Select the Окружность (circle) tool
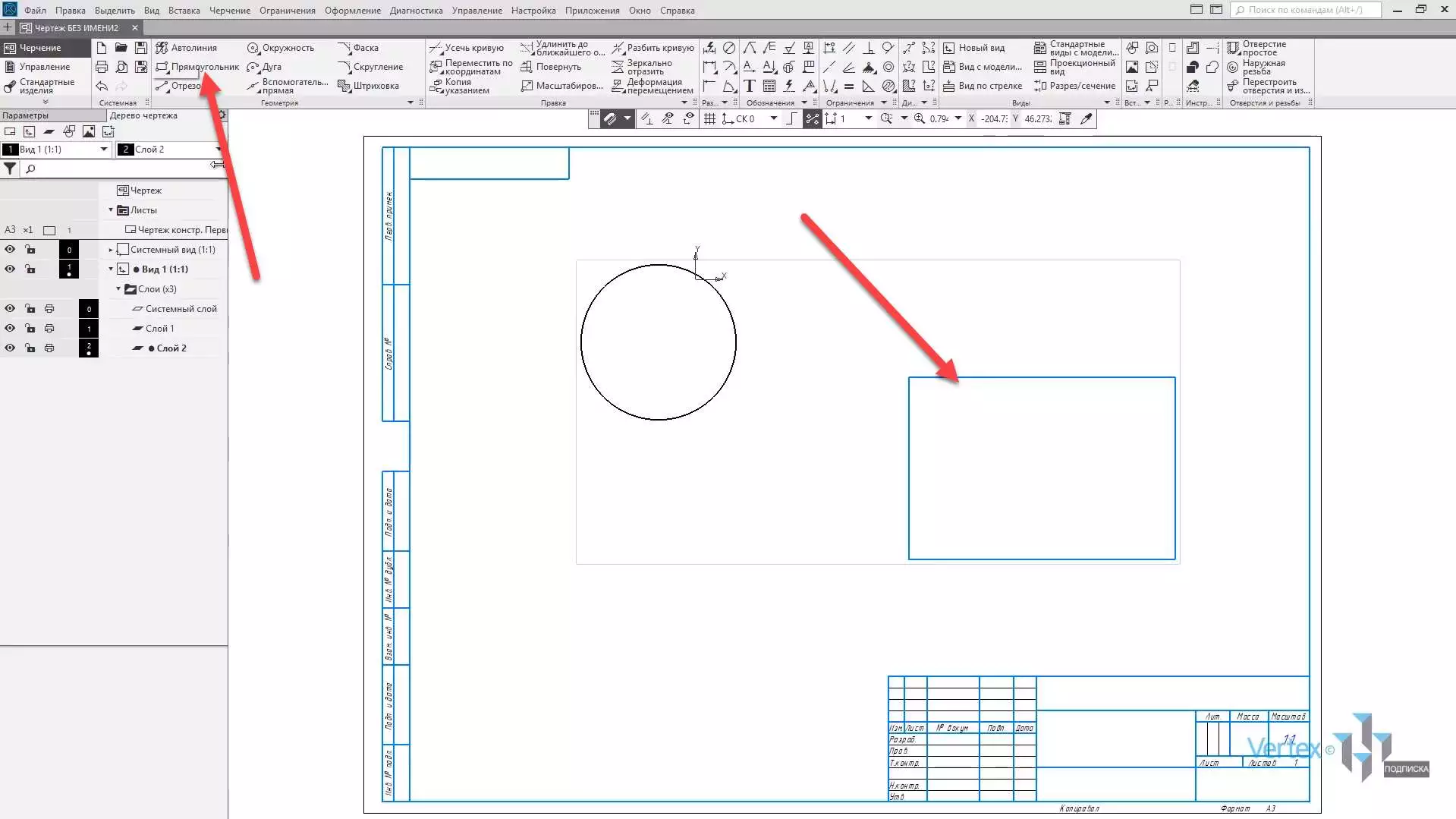 [x=281, y=48]
